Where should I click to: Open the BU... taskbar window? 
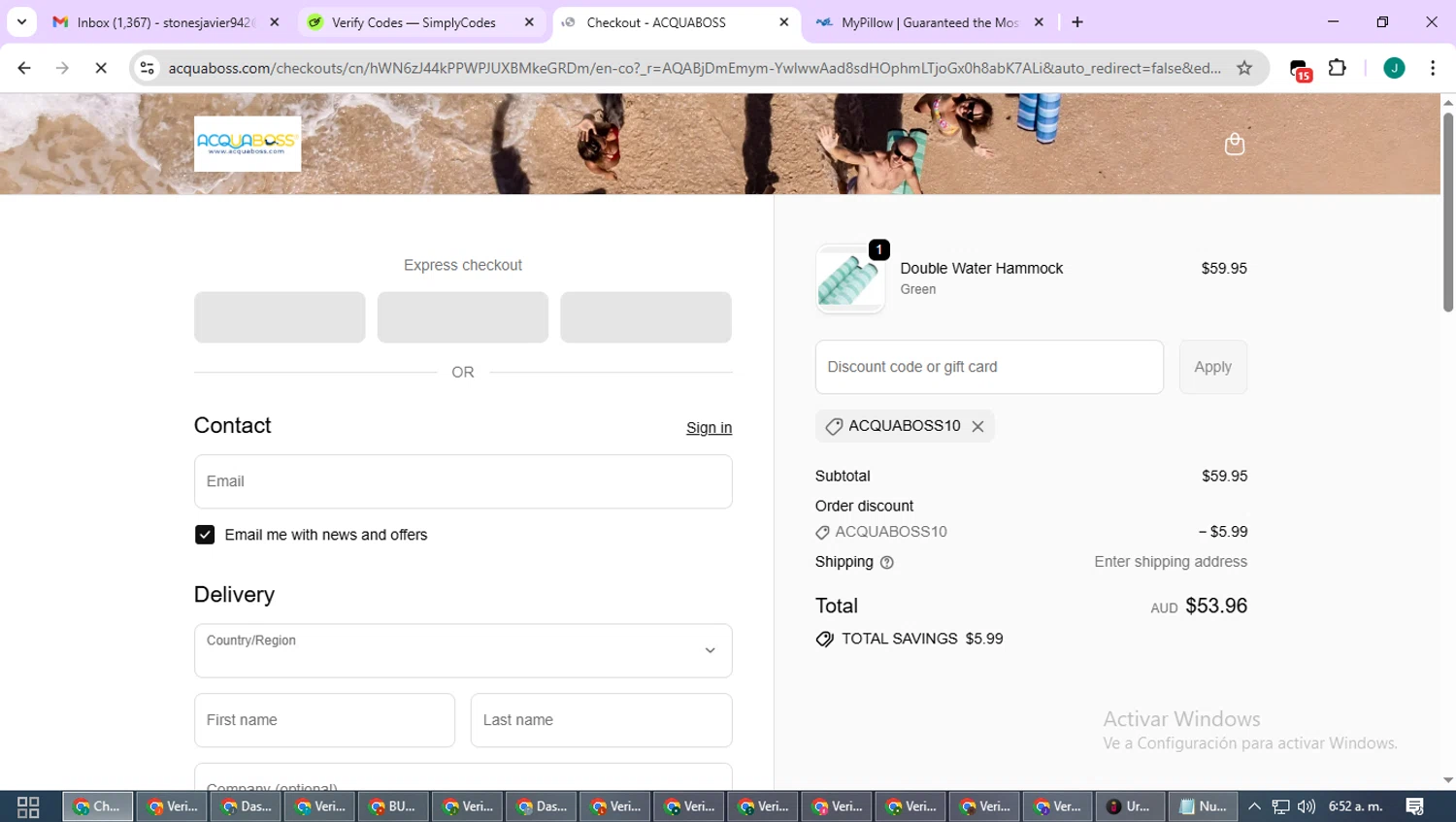393,806
